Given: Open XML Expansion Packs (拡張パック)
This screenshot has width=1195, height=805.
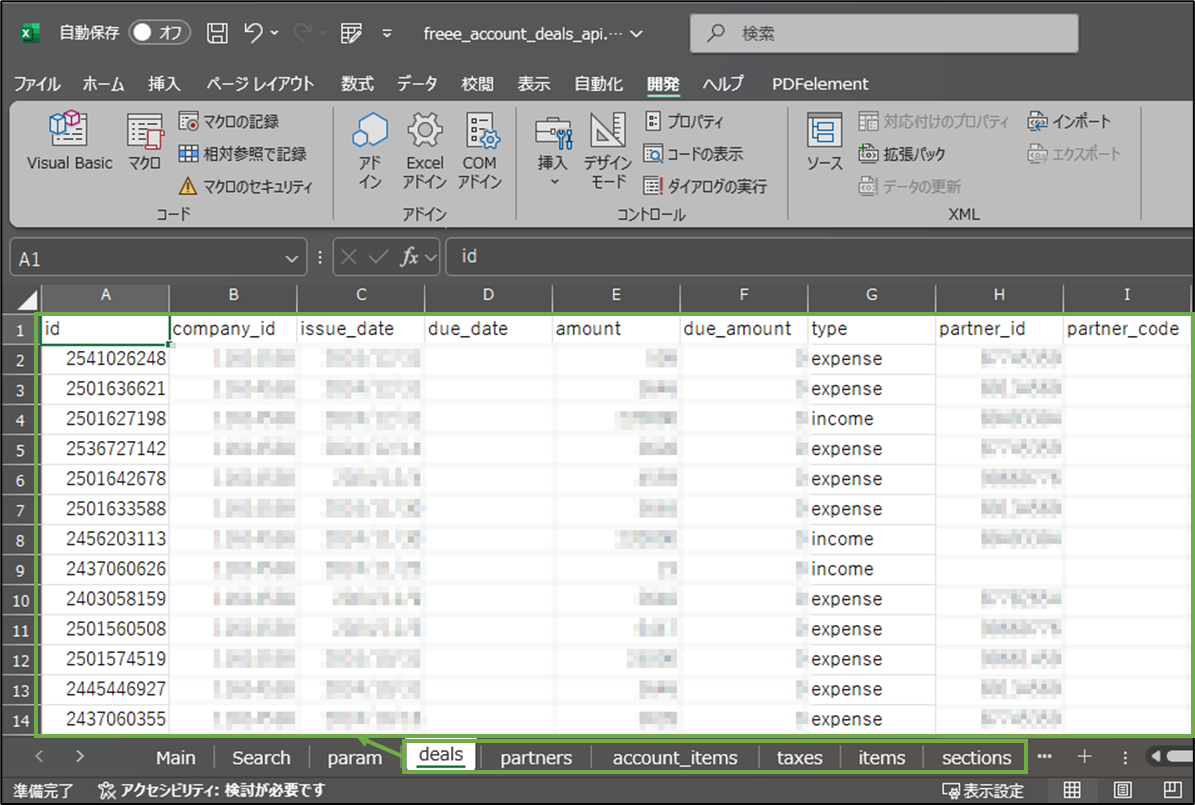Looking at the screenshot, I should click(902, 154).
